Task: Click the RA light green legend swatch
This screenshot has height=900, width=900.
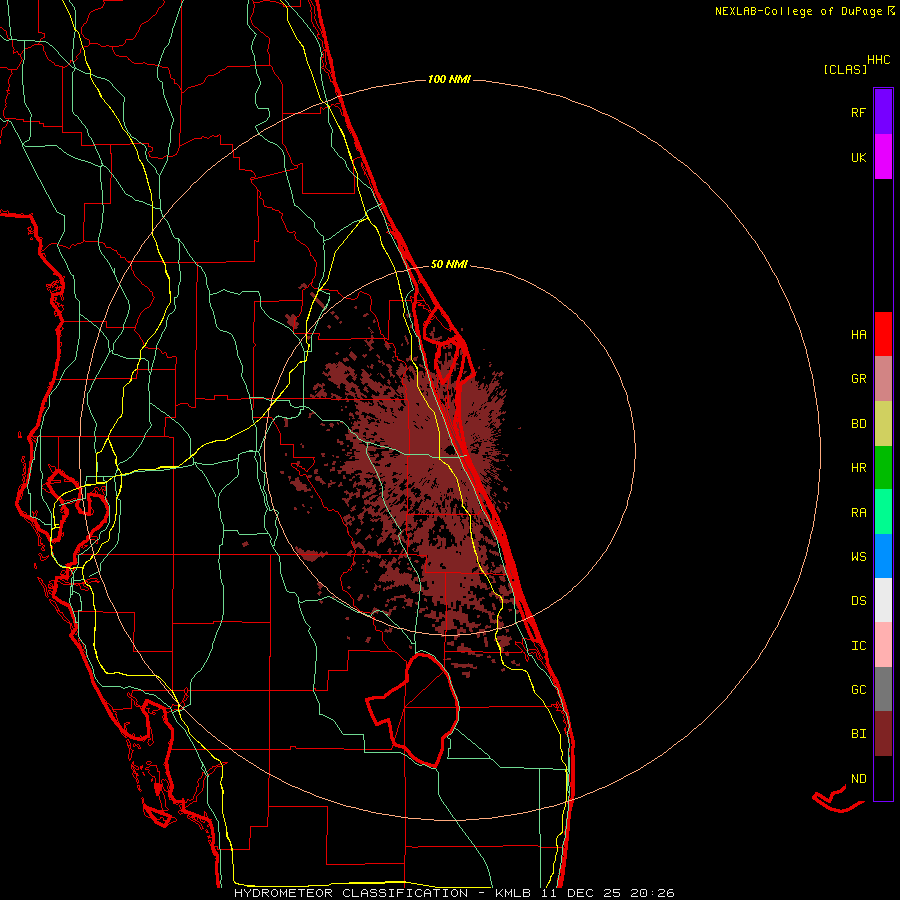Action: 883,512
